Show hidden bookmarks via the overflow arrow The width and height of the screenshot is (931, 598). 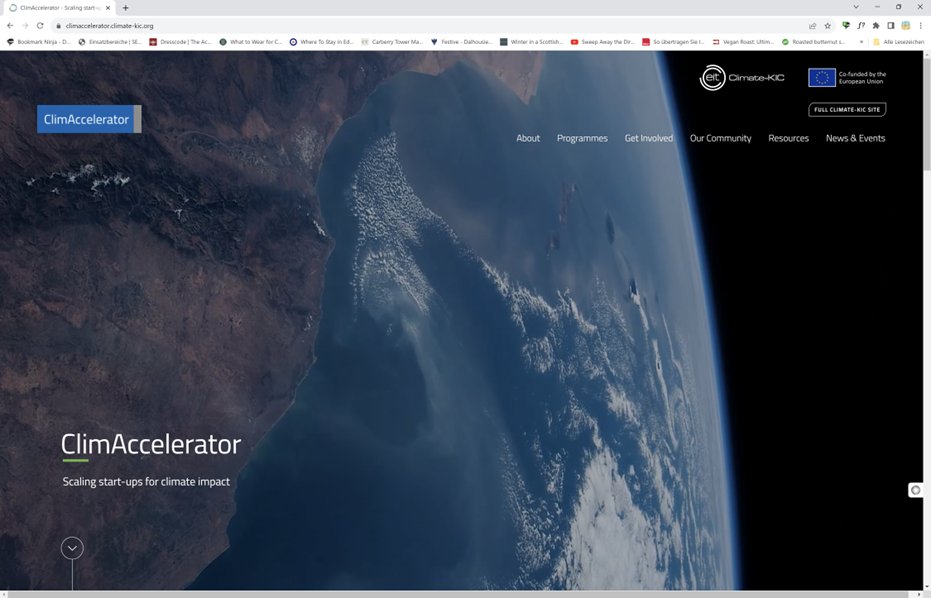point(861,42)
